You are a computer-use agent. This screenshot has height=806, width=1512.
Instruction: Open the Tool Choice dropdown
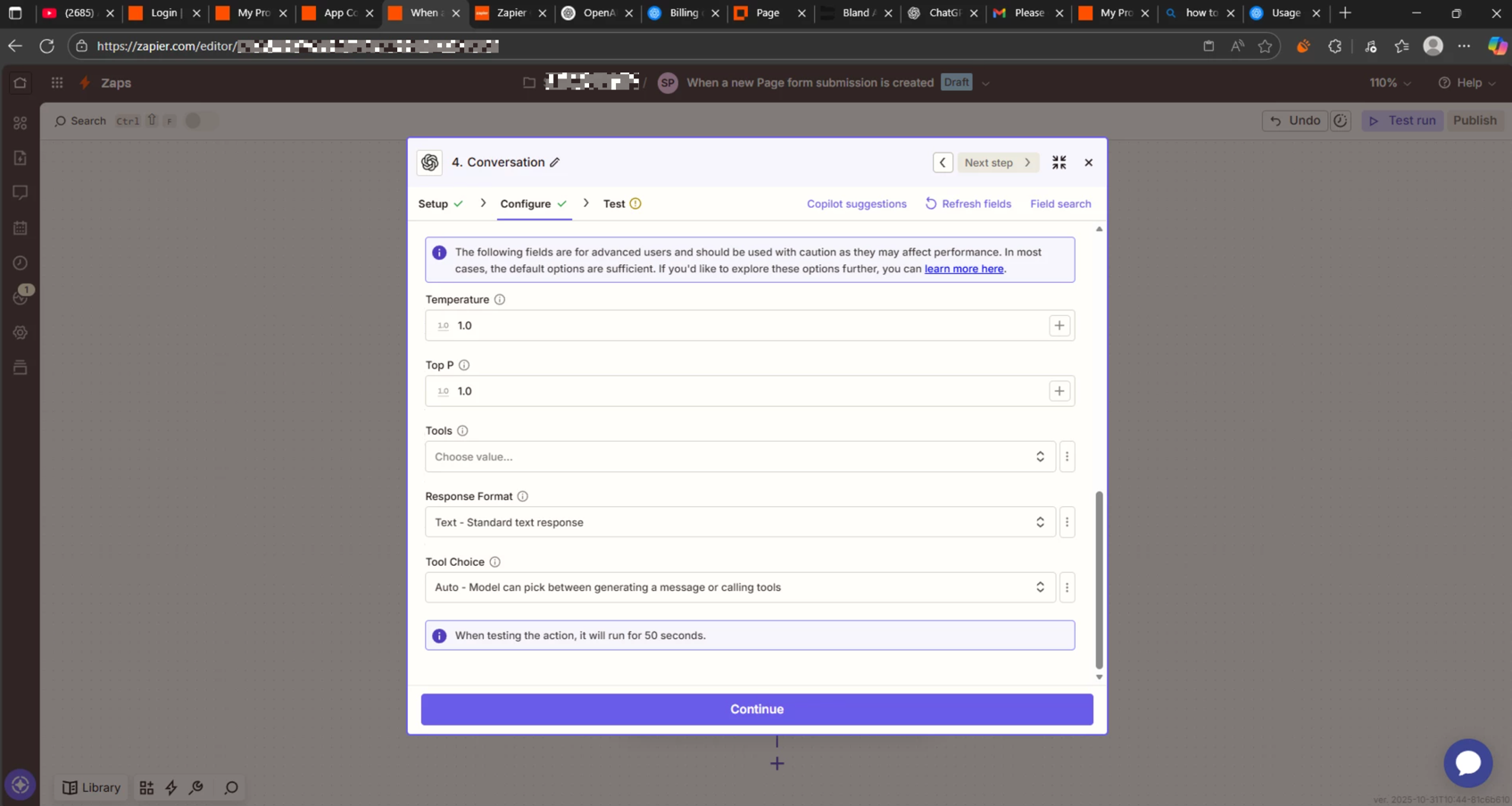coord(739,587)
